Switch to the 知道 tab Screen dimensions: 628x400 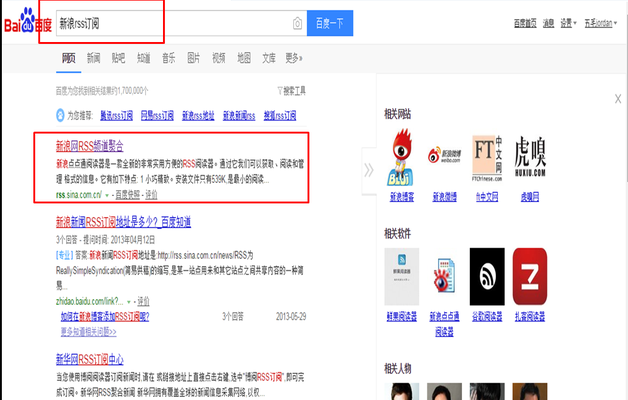143,58
